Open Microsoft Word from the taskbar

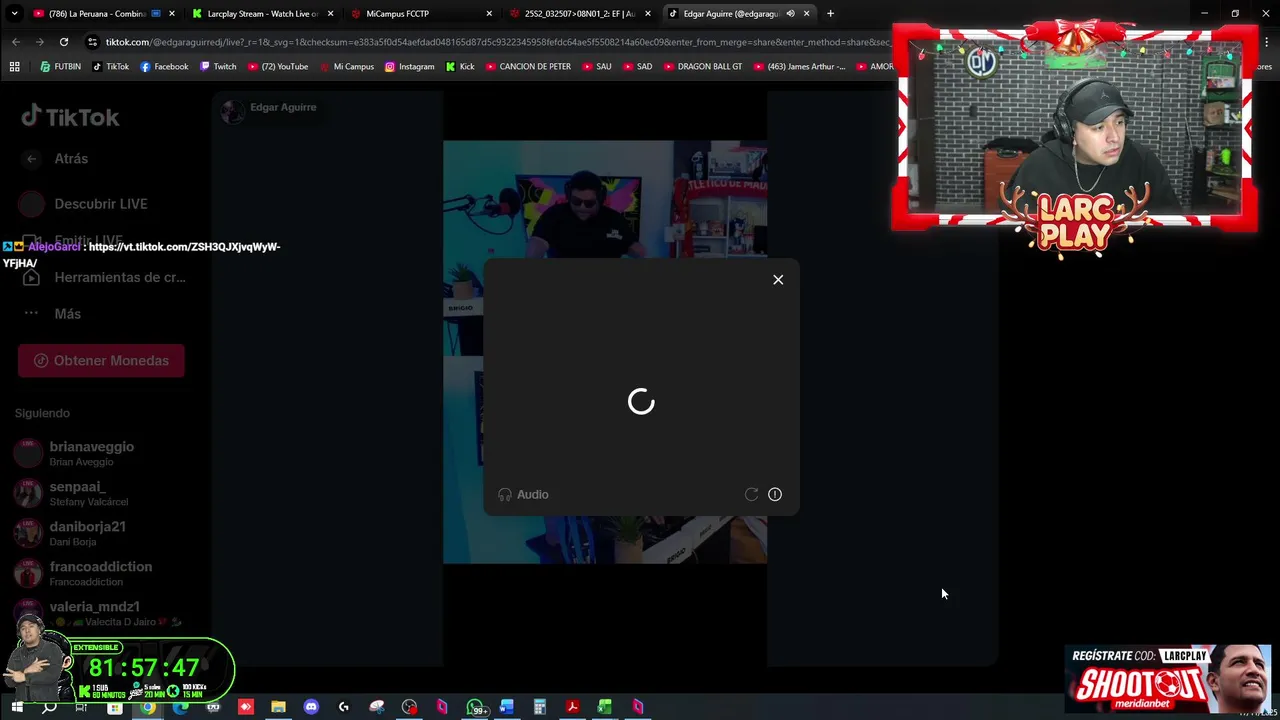tap(507, 708)
